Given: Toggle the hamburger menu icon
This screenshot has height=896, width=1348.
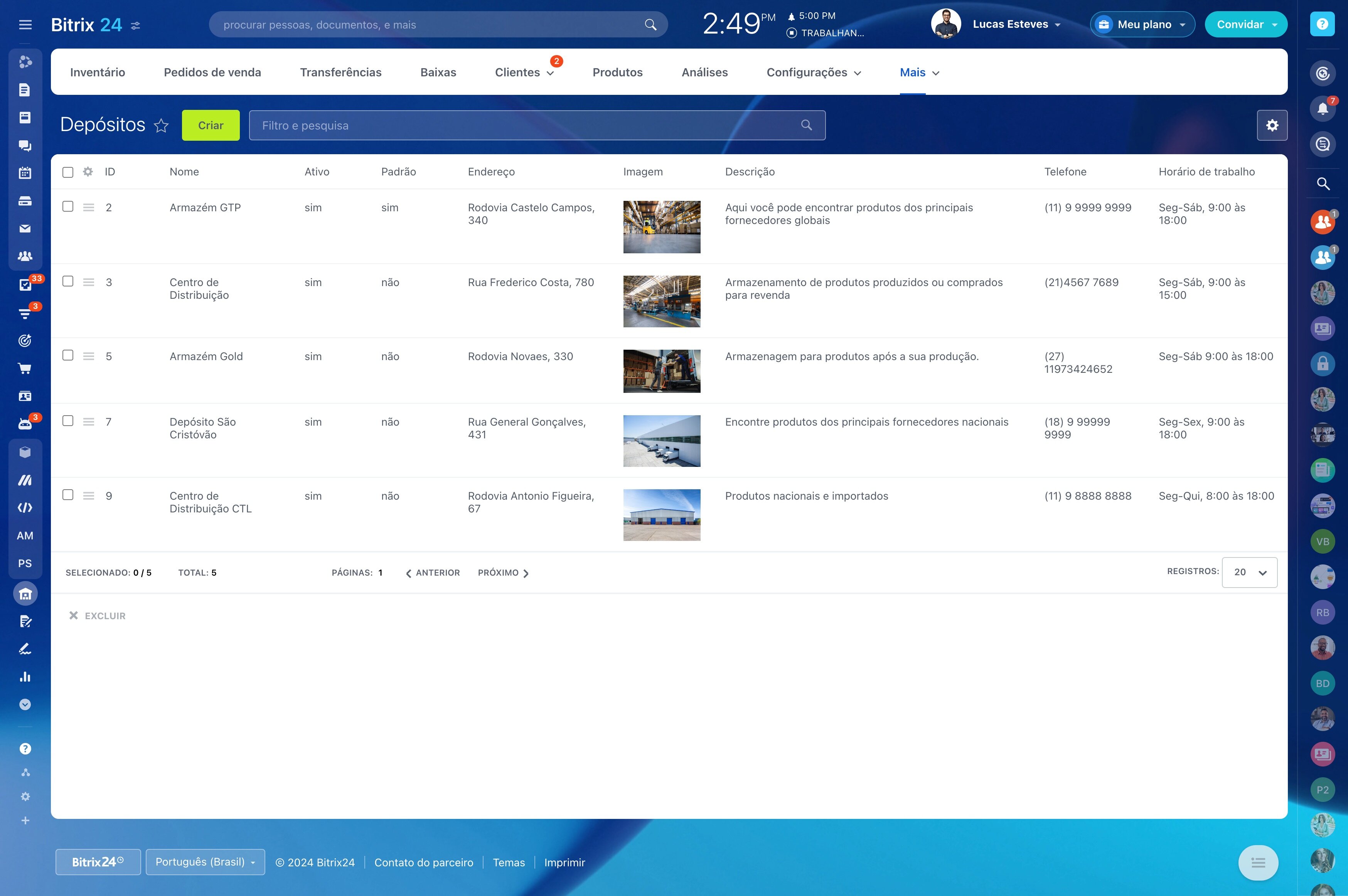Looking at the screenshot, I should pyautogui.click(x=25, y=25).
